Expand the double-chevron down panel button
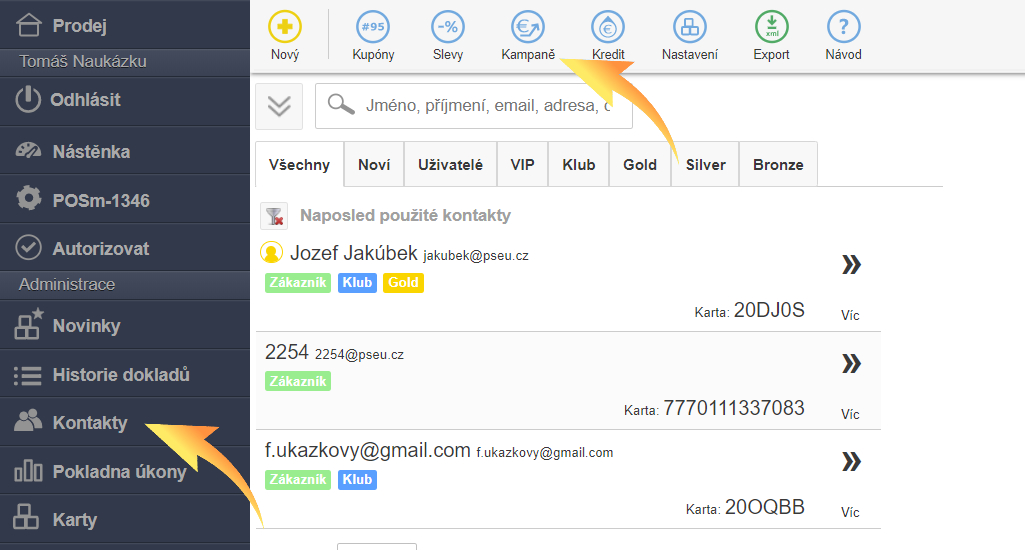The height and width of the screenshot is (550, 1025). pos(279,106)
